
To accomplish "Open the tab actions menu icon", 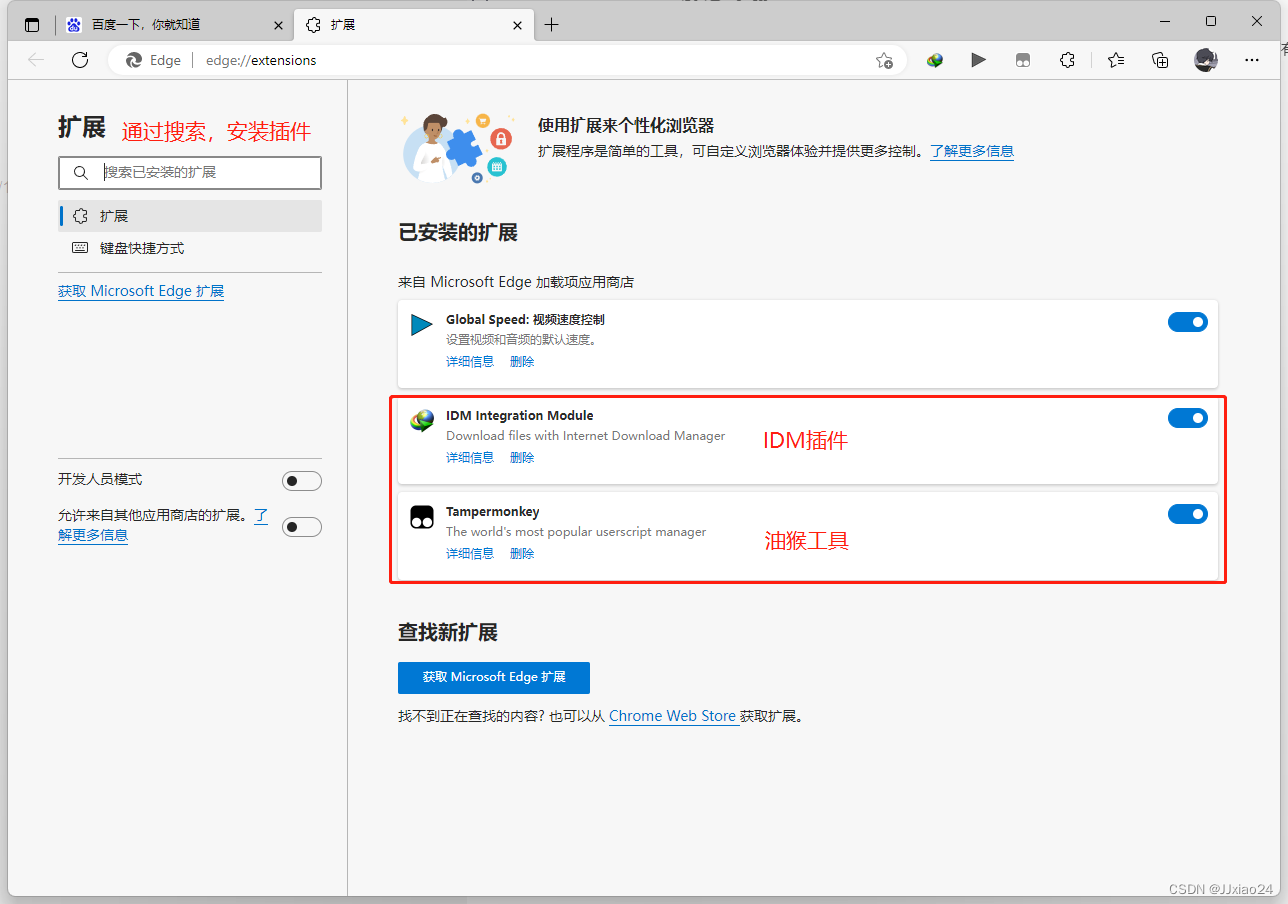I will (x=33, y=25).
